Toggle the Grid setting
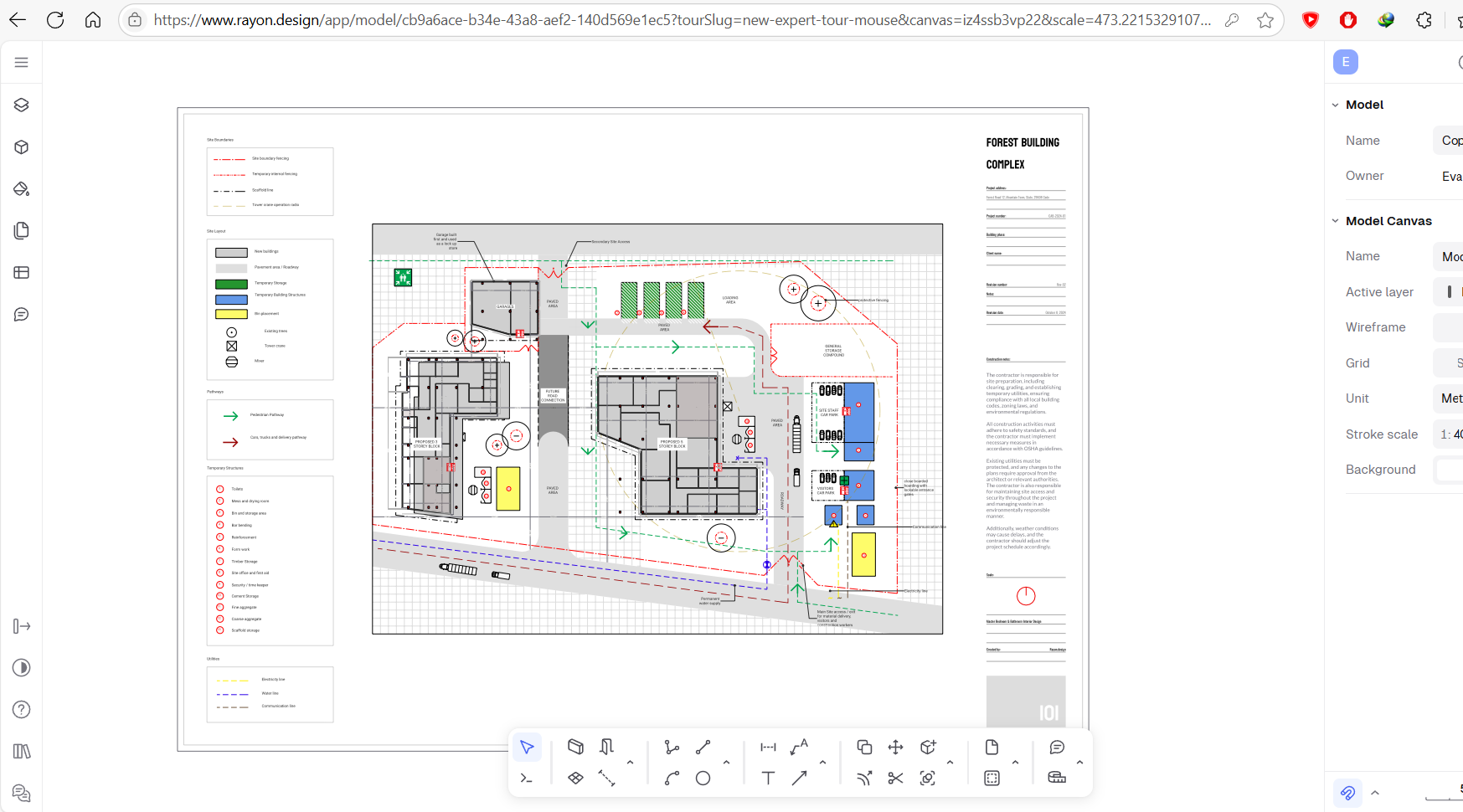 [1448, 363]
